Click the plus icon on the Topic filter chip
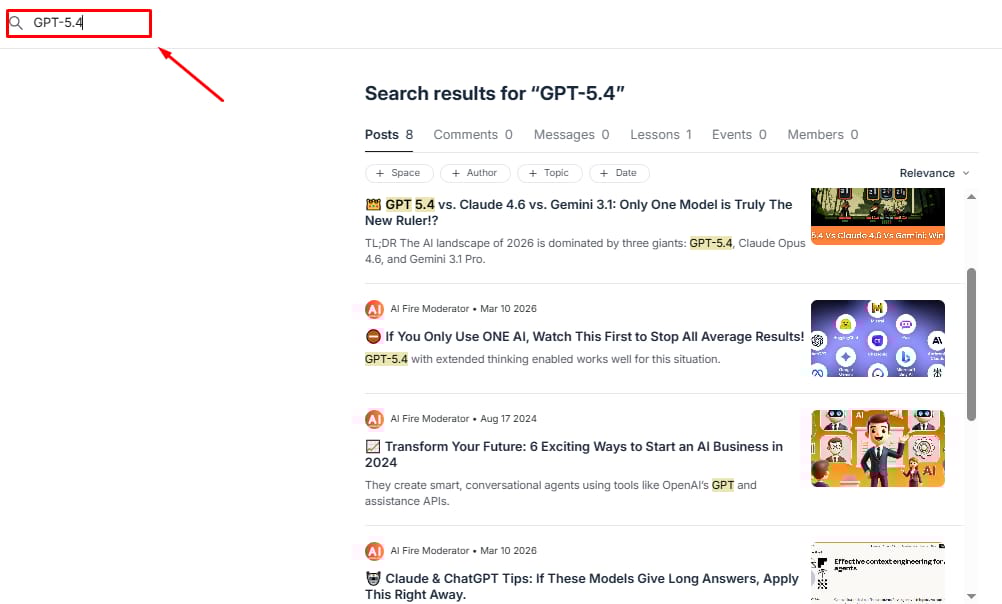This screenshot has width=1002, height=604. [531, 172]
